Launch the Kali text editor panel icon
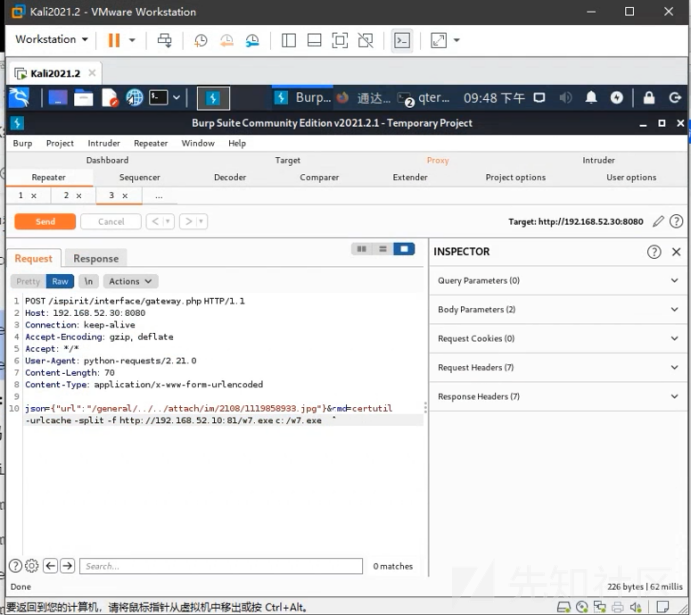This screenshot has width=692, height=615. point(109,98)
